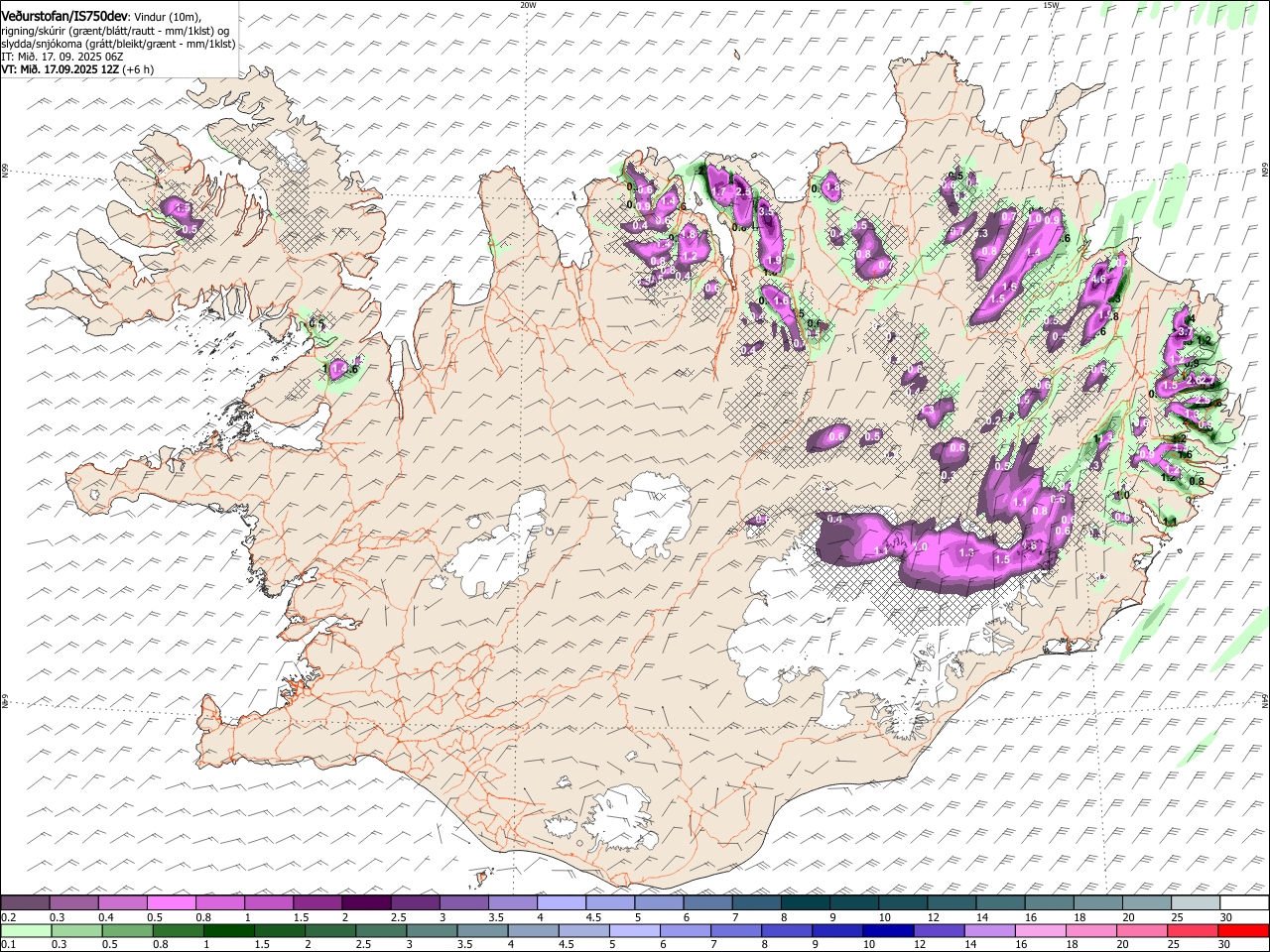Pick the top-row legend swatch starting at 2.5
The image size is (1270, 952).
tap(415, 902)
